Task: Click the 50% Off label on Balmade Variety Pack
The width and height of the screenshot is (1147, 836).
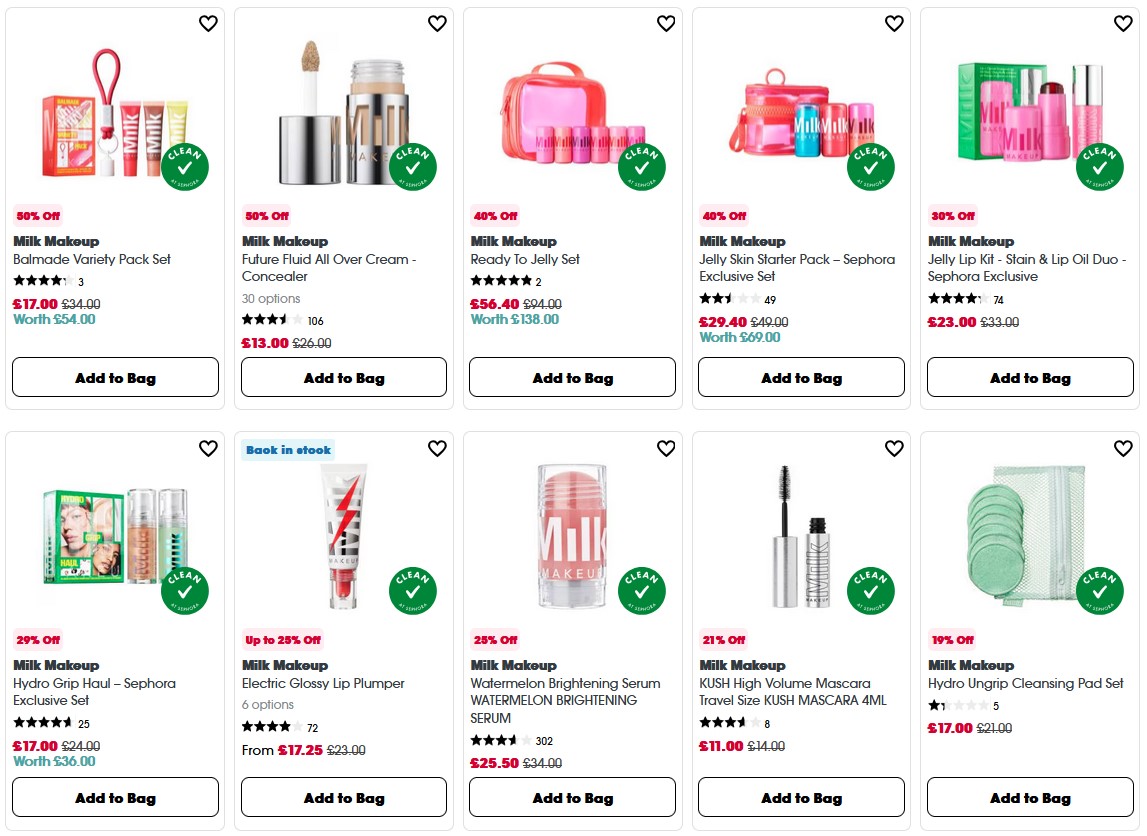Action: click(x=36, y=215)
